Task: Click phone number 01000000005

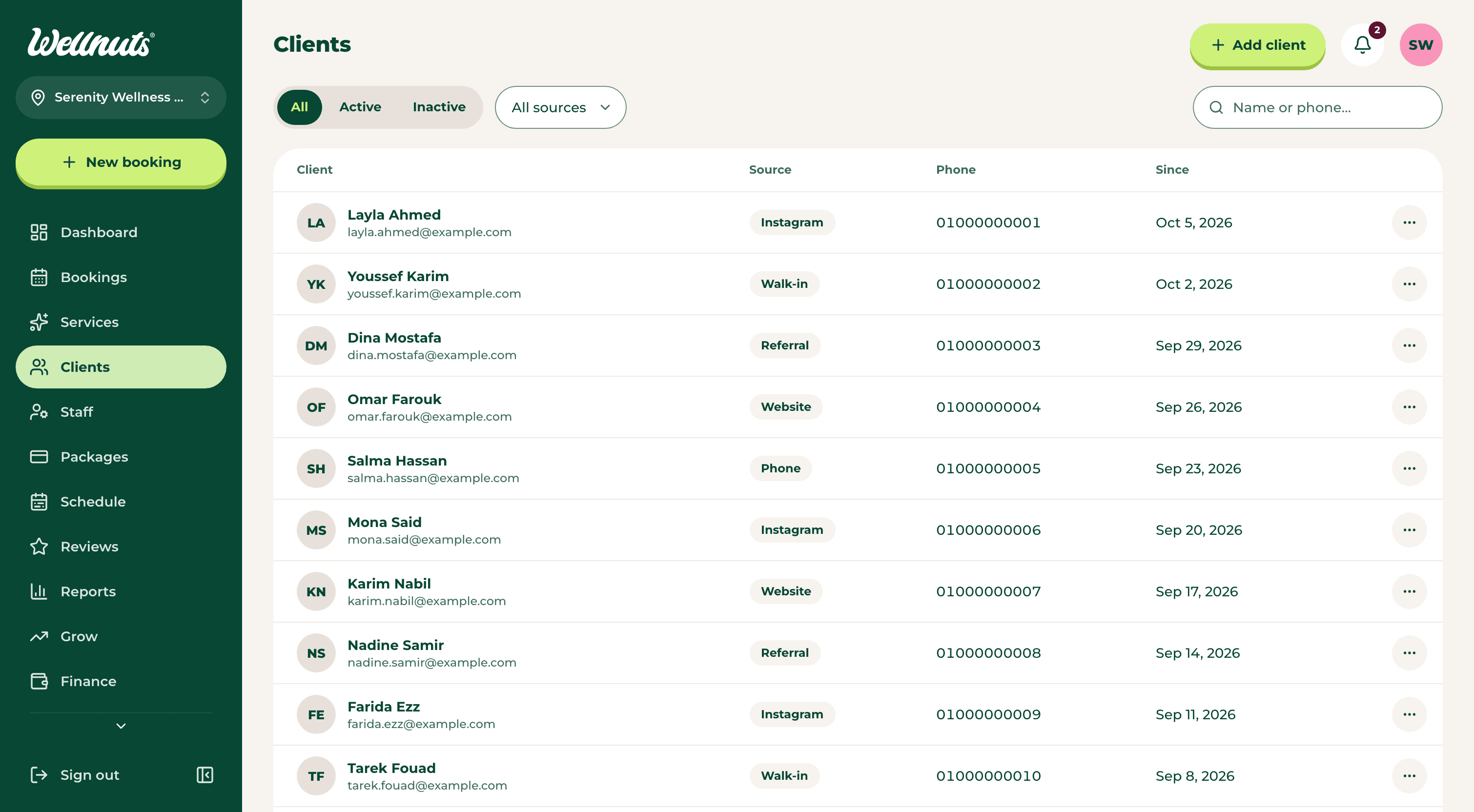Action: (988, 468)
